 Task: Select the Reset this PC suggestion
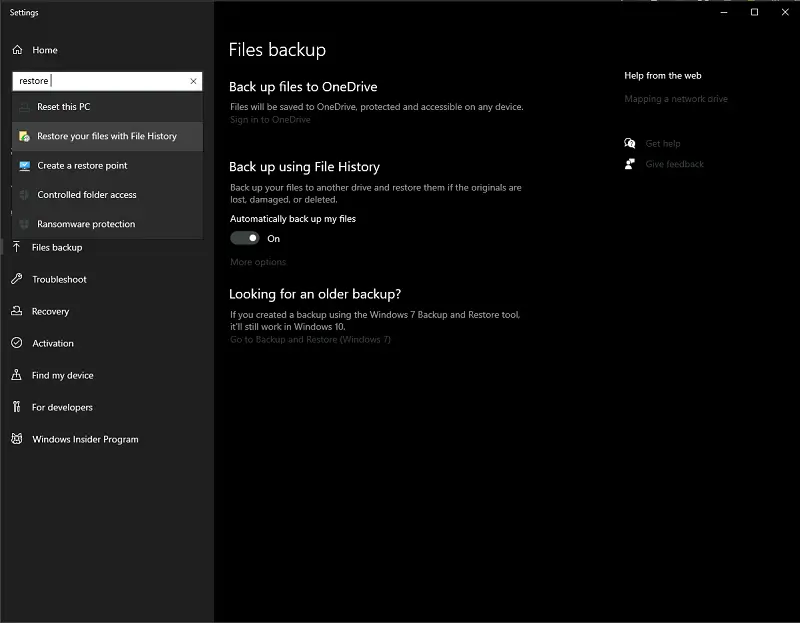[64, 107]
